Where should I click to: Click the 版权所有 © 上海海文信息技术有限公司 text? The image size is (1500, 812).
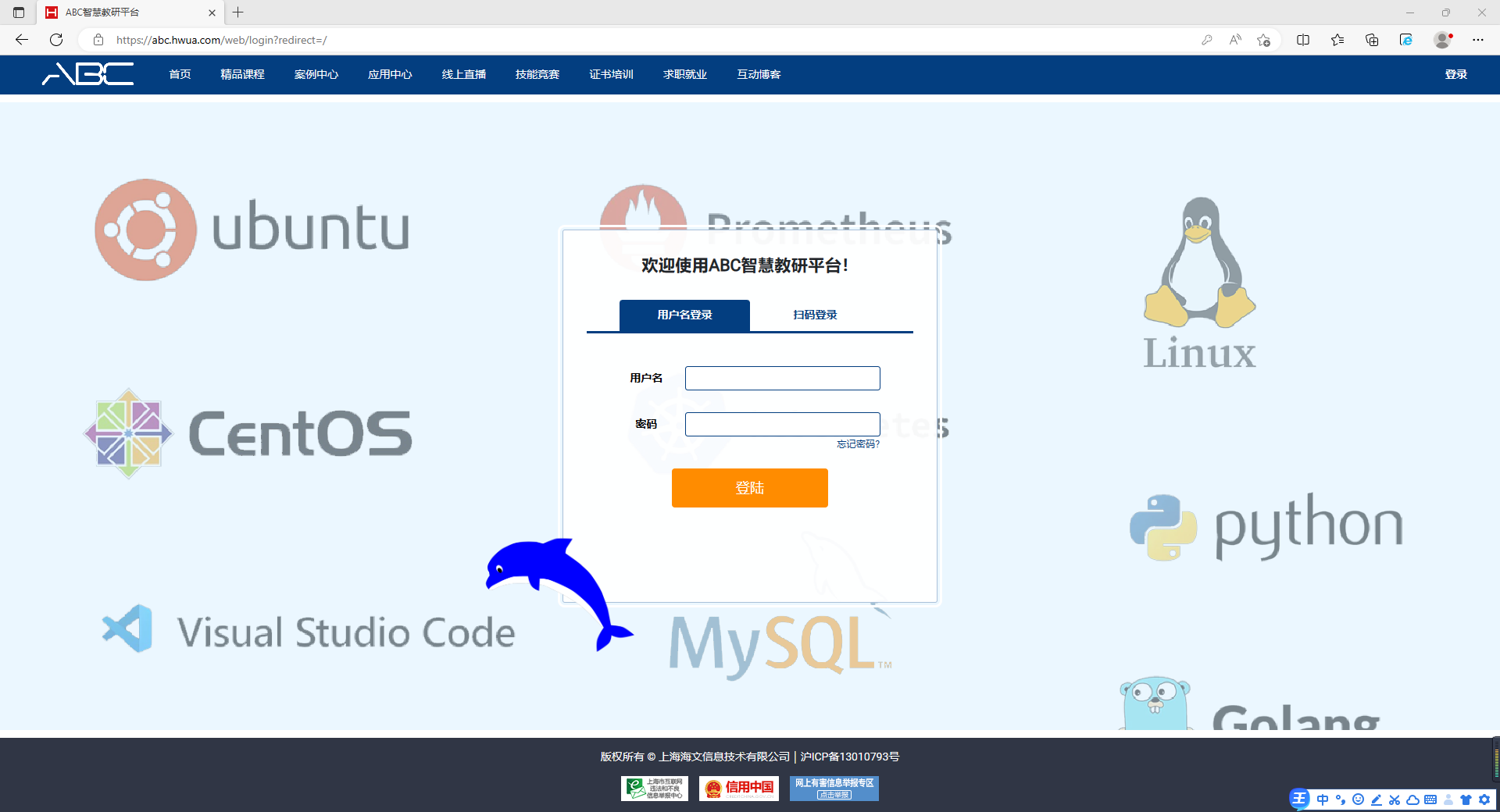click(x=695, y=757)
